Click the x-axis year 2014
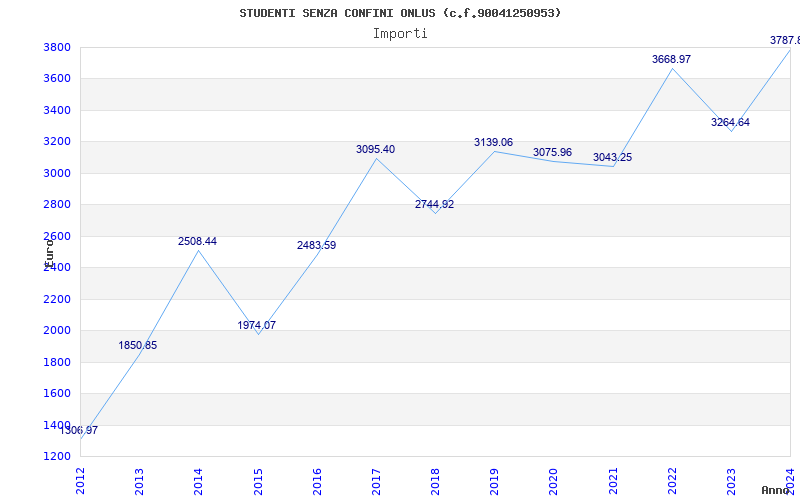 tap(198, 481)
